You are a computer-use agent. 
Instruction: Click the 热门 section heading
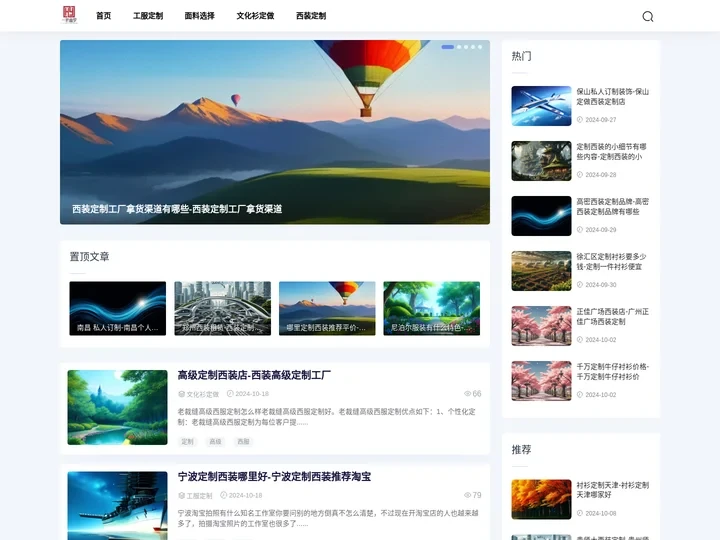coord(522,56)
